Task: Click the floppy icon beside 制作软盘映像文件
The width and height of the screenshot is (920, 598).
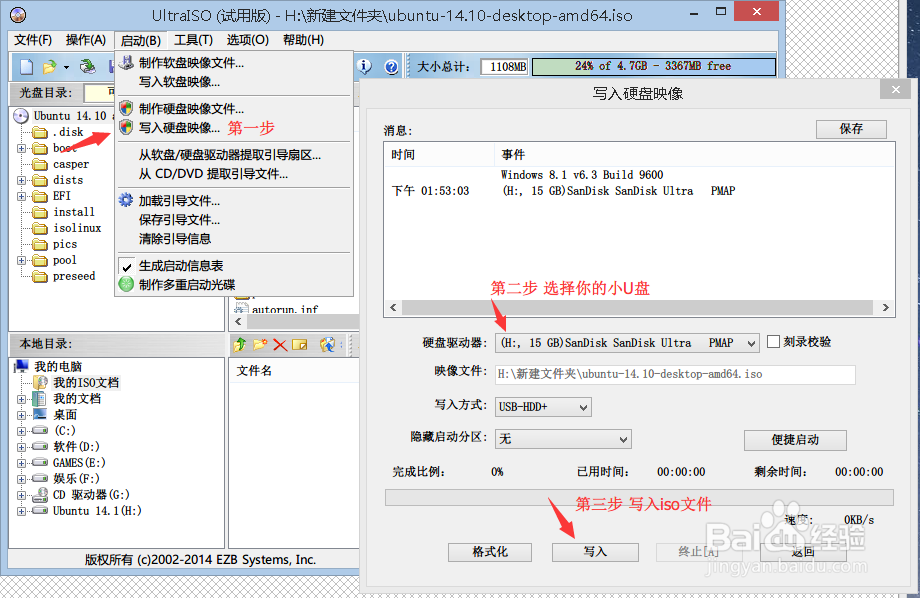Action: coord(126,62)
